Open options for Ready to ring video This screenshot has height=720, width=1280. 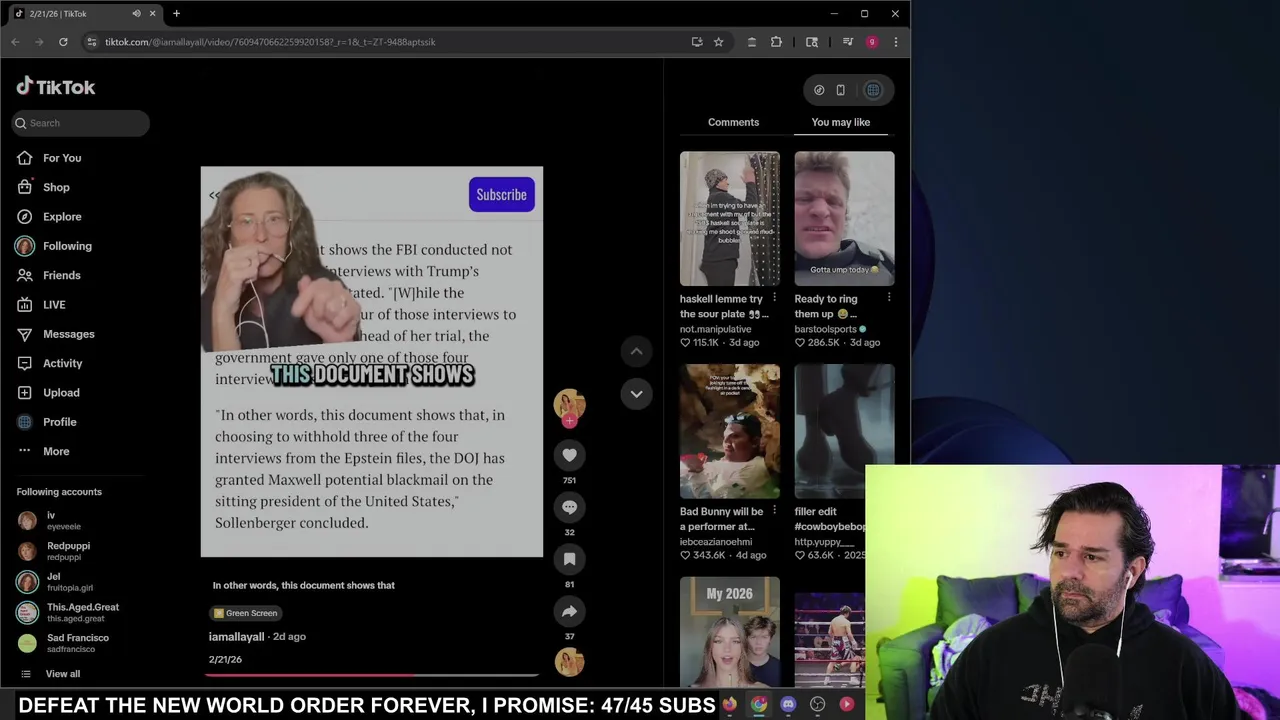tap(889, 298)
